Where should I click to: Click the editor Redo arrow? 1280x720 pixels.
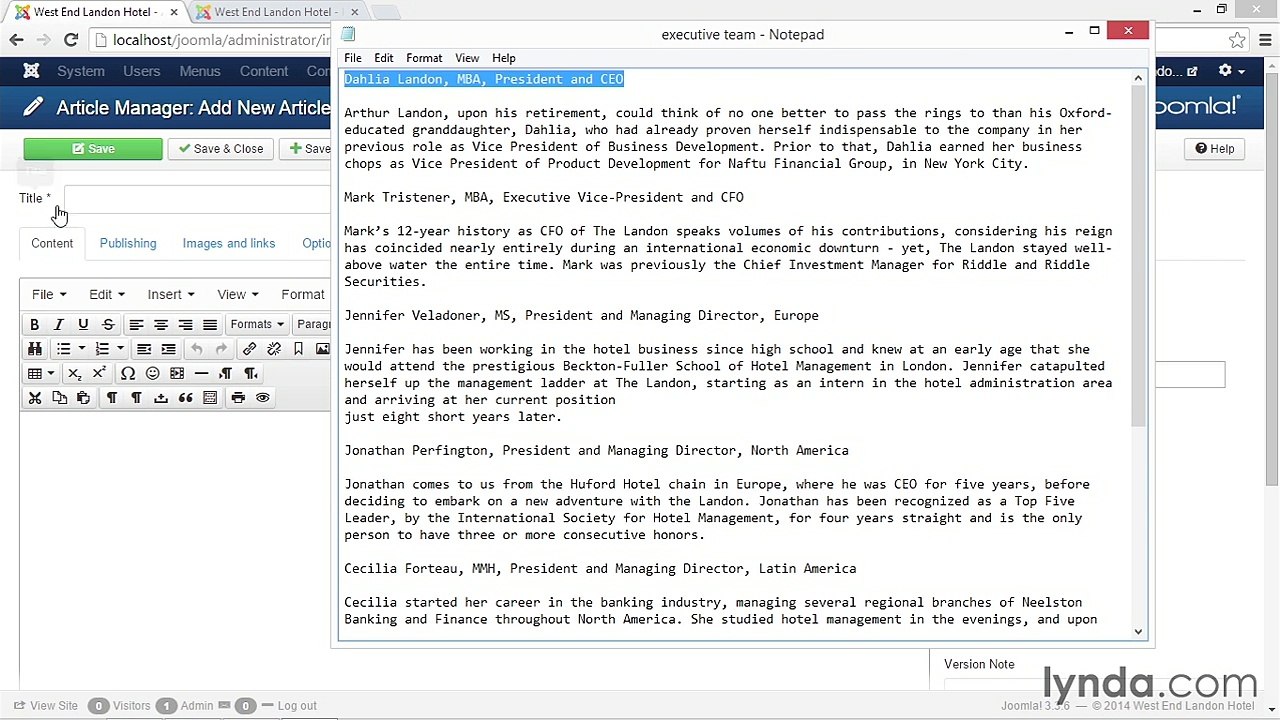click(x=221, y=349)
